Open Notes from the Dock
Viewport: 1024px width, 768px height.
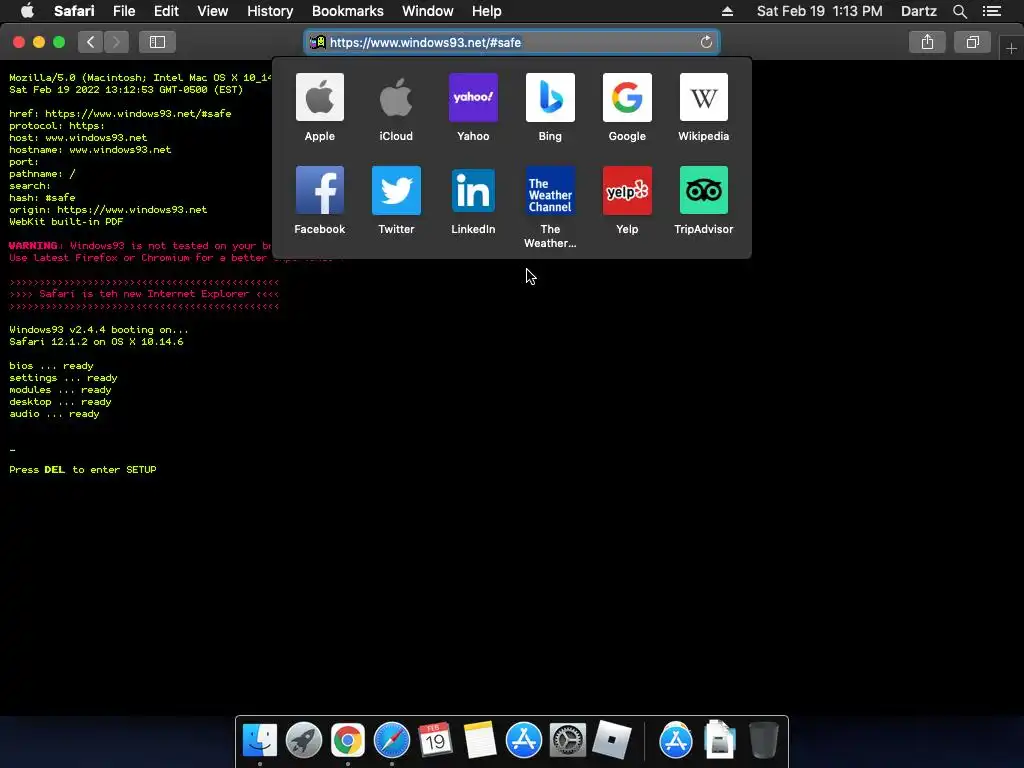pyautogui.click(x=479, y=740)
